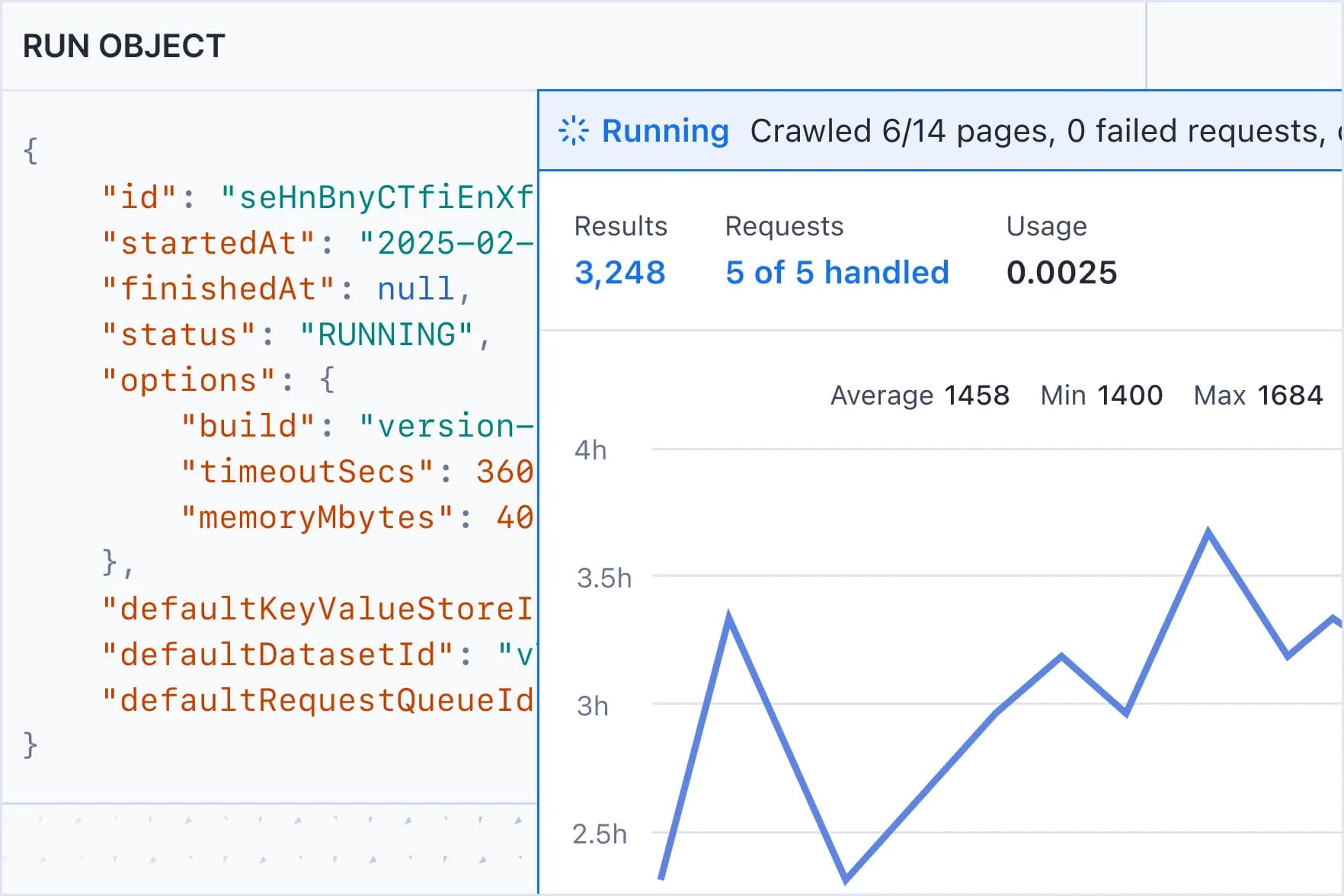Open the 3,248 Results link
The width and height of the screenshot is (1344, 896).
point(619,273)
